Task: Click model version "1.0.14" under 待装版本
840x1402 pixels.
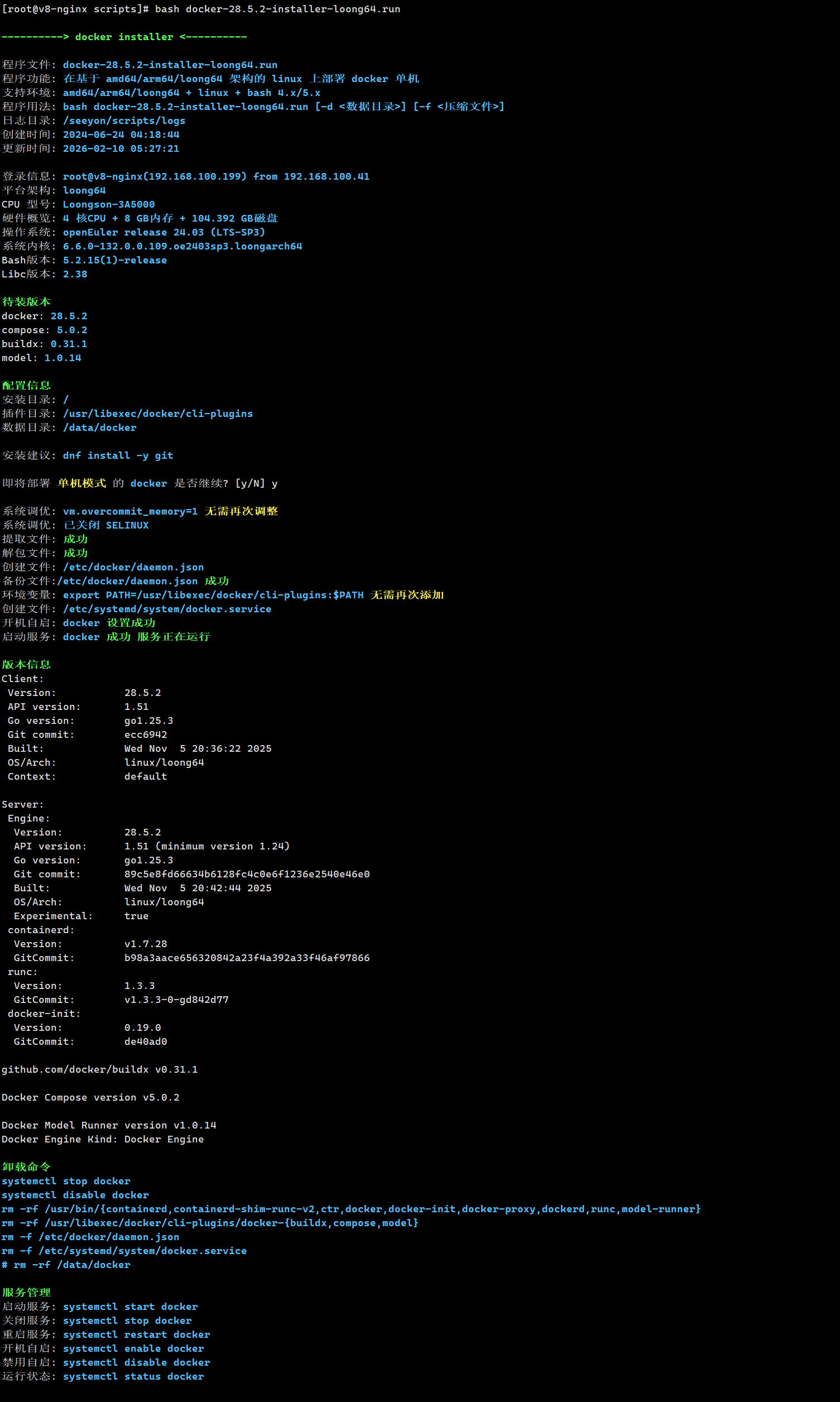Action: tap(63, 358)
